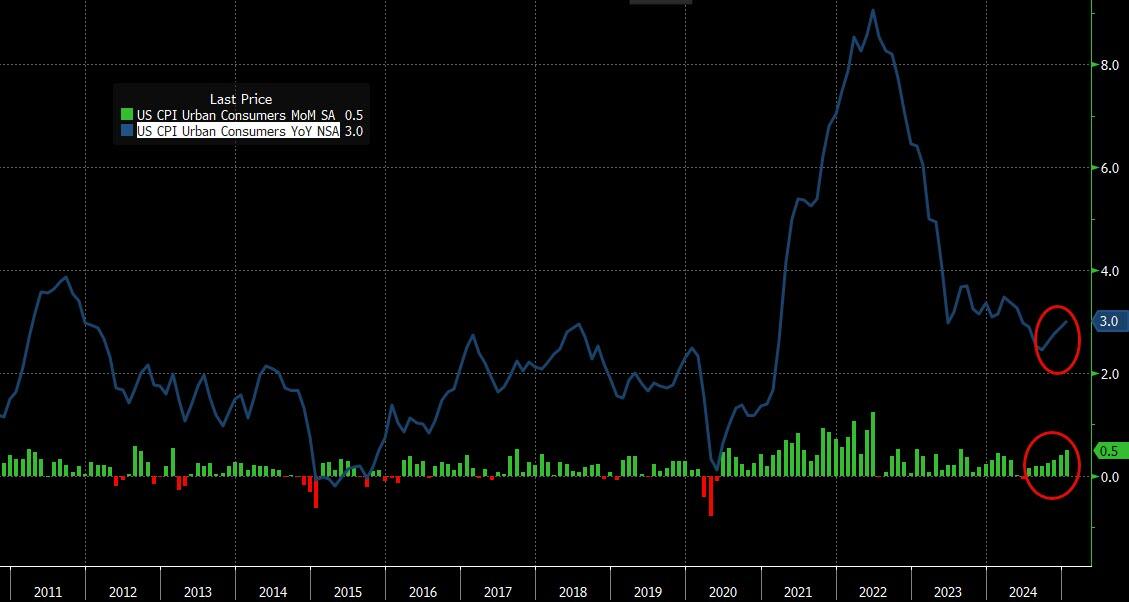The height and width of the screenshot is (602, 1129).
Task: Select the 2020 year label on the time axis
Action: 722,592
